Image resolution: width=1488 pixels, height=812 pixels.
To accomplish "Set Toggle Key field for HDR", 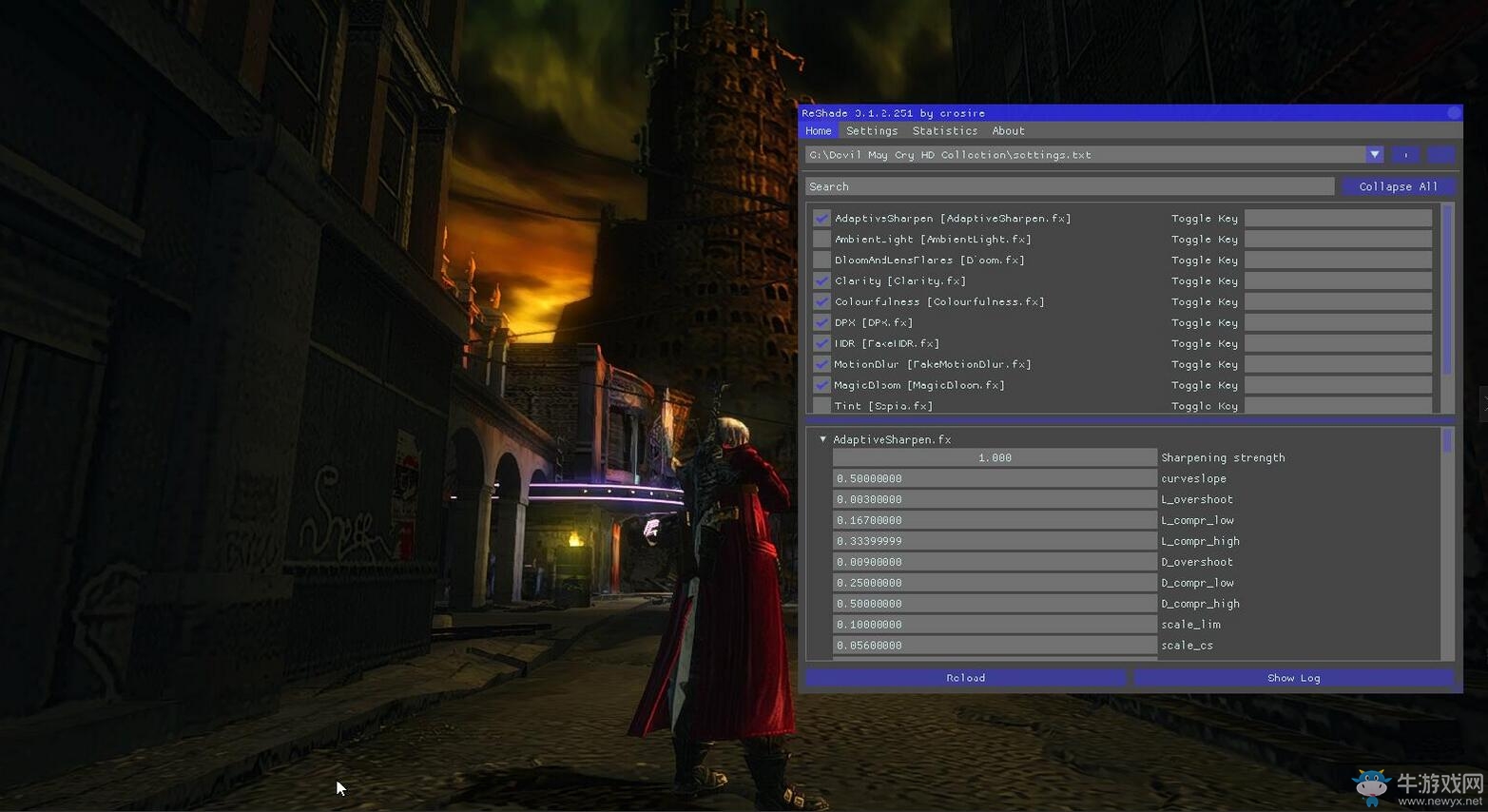I will click(1338, 344).
